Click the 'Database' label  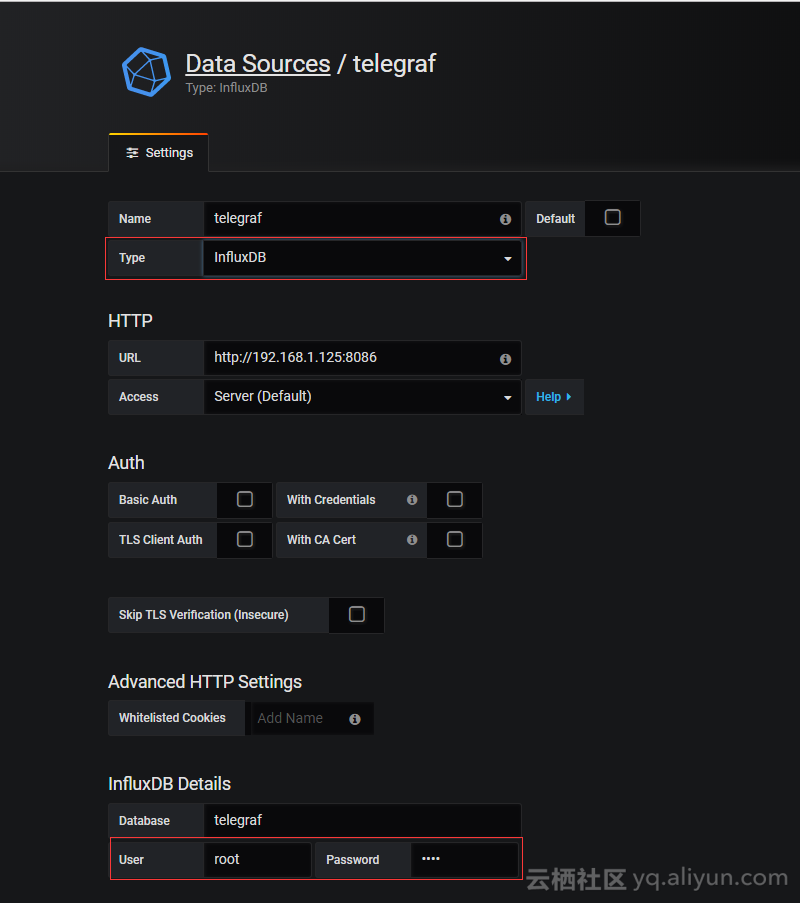click(144, 821)
